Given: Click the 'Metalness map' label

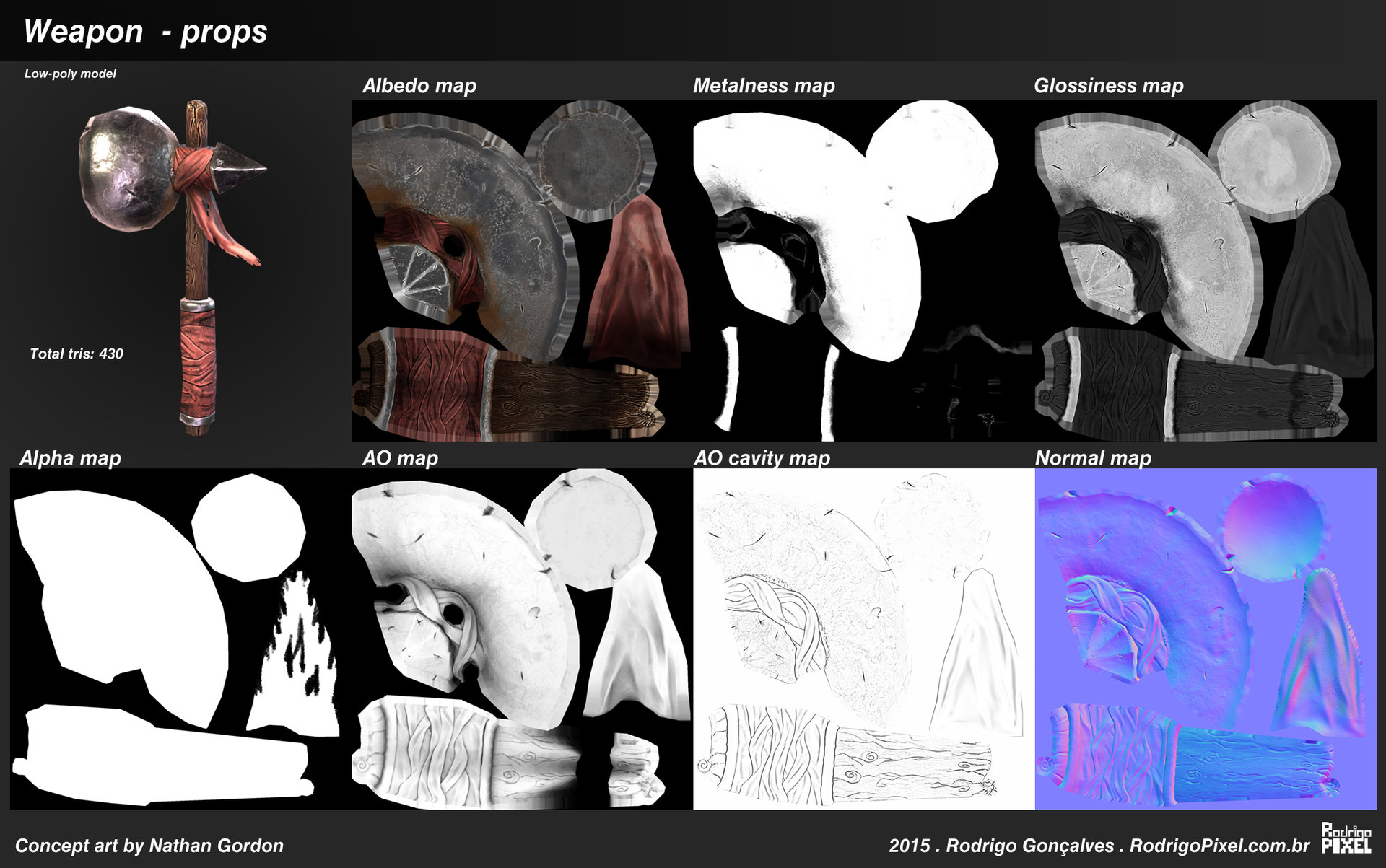Looking at the screenshot, I should pos(764,86).
